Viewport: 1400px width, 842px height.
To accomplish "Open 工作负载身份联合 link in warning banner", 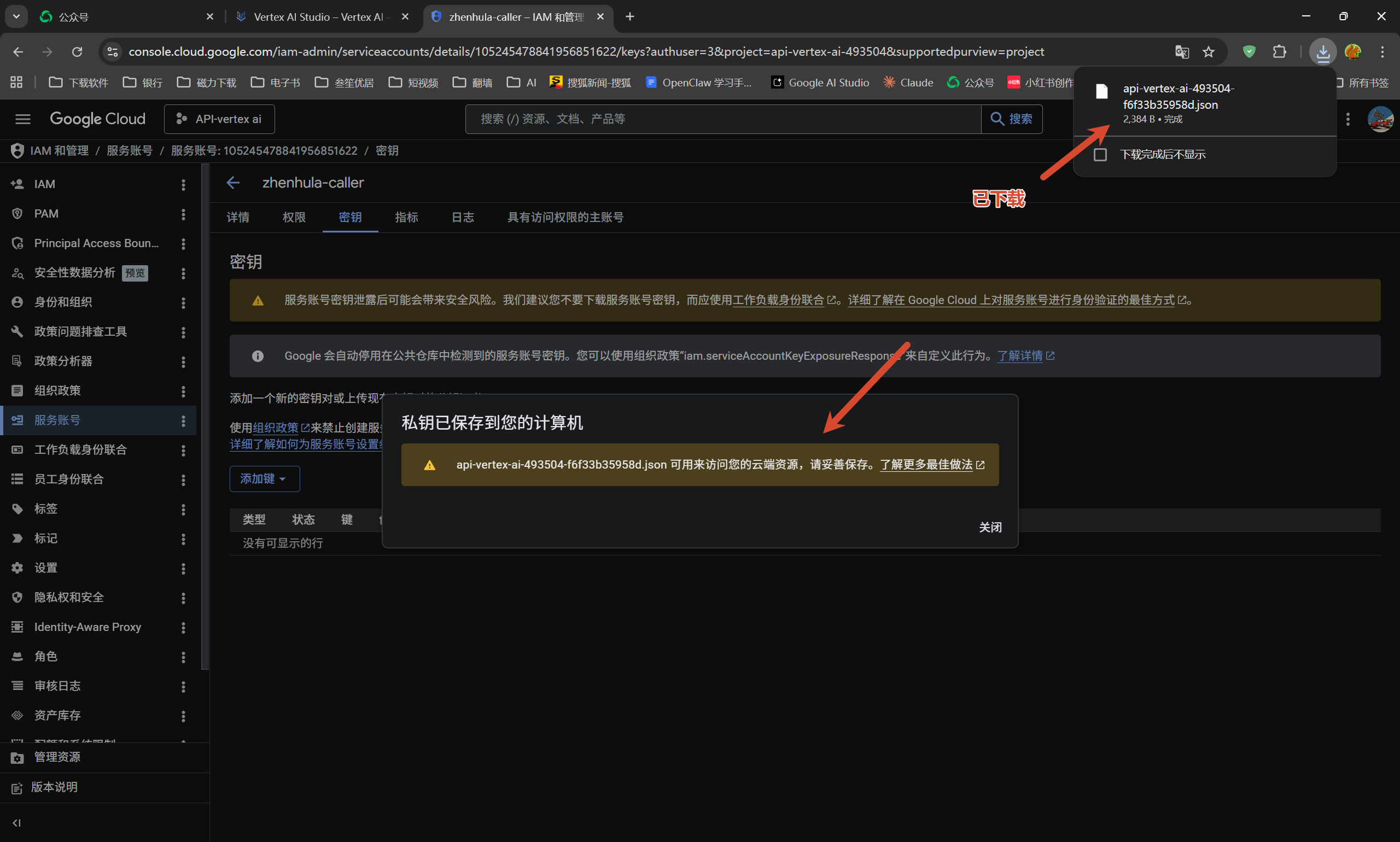I will [x=784, y=300].
